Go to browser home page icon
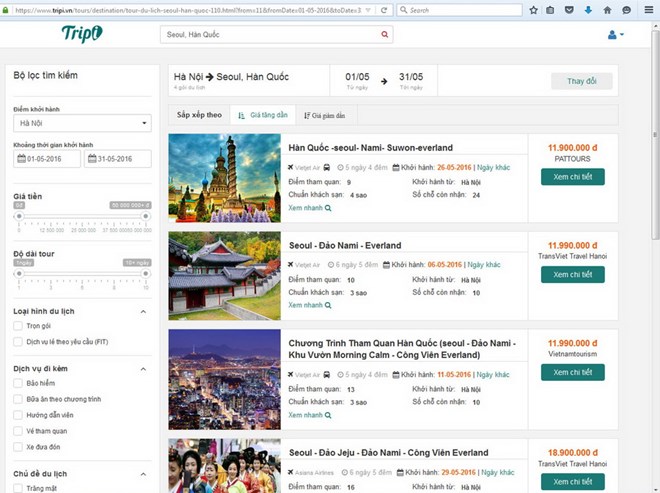Image resolution: width=660 pixels, height=493 pixels. click(606, 10)
